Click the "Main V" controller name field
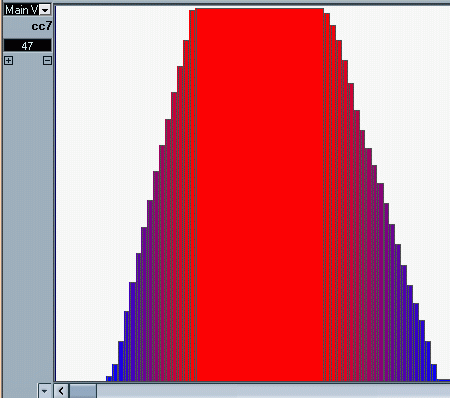The image size is (450, 398). click(22, 10)
